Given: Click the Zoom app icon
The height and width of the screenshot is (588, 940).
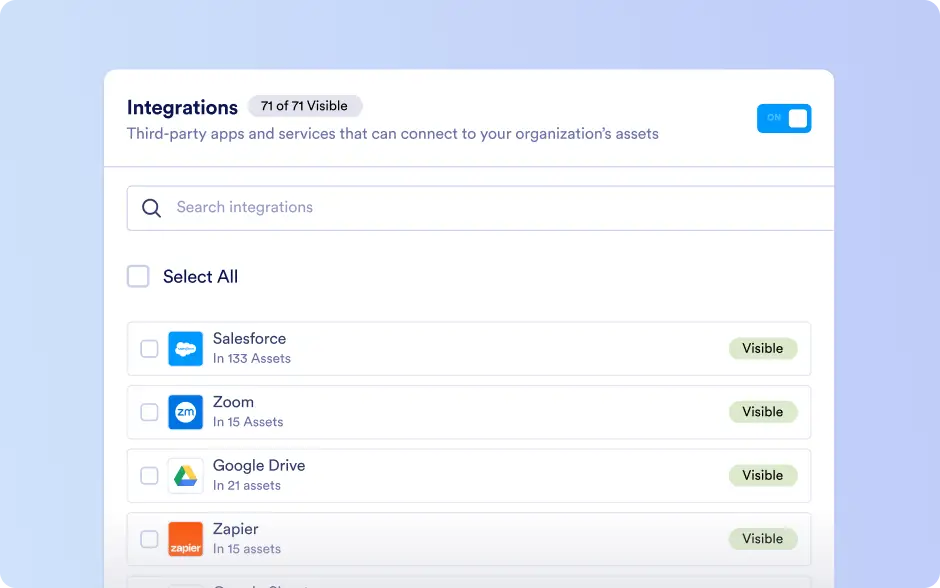Looking at the screenshot, I should pyautogui.click(x=185, y=412).
